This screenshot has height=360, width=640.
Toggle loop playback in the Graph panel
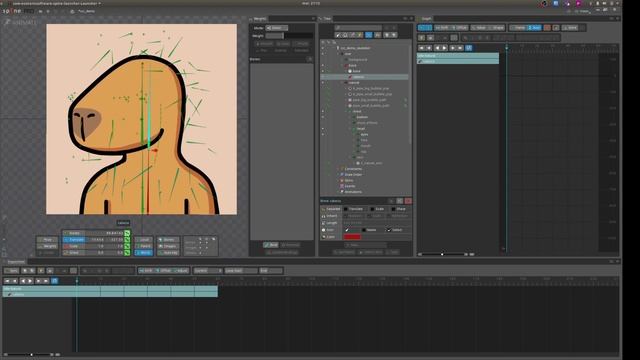[x=469, y=48]
